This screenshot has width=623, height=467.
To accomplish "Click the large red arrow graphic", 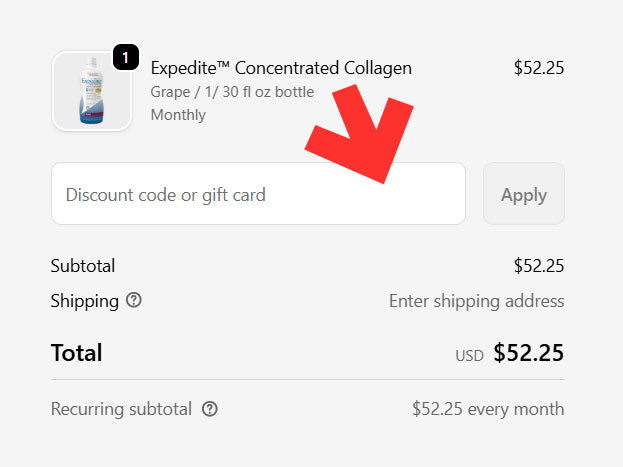I will coord(366,133).
